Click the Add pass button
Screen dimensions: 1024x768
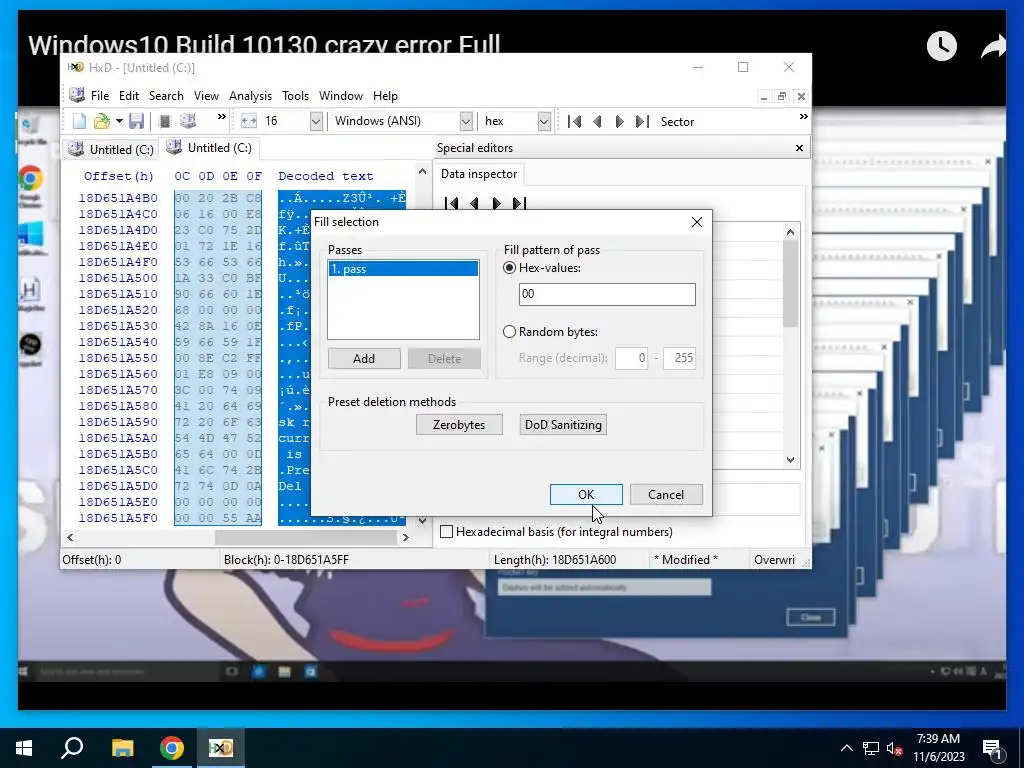coord(364,359)
